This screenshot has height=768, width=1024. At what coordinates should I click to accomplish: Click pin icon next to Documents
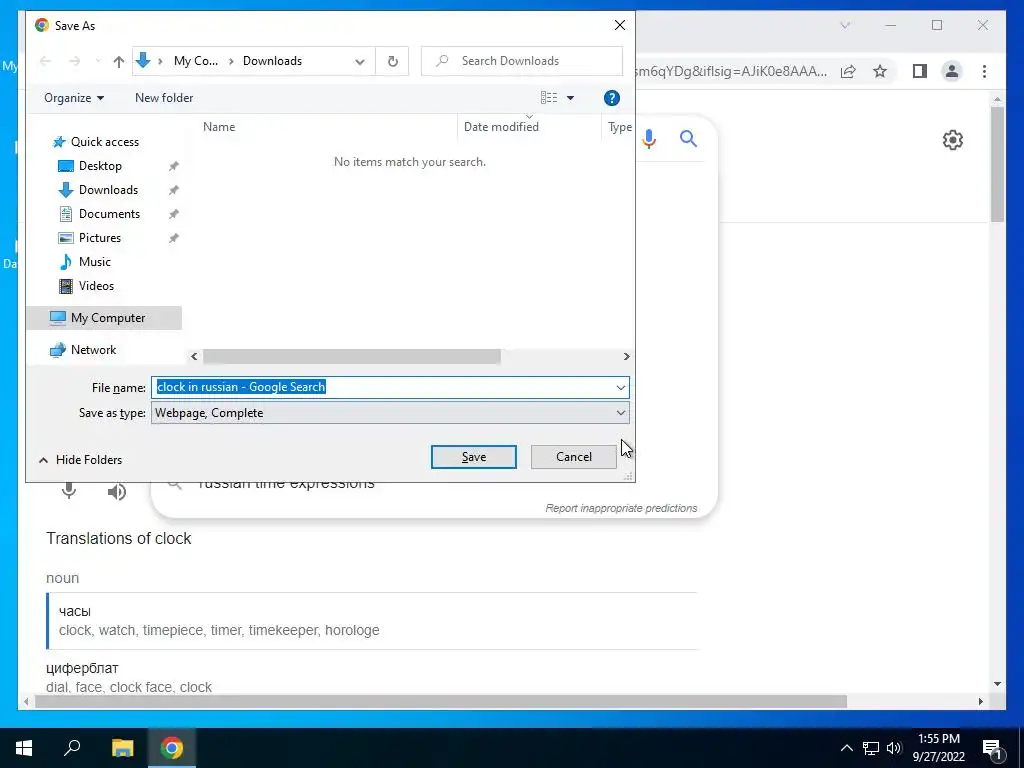[174, 214]
